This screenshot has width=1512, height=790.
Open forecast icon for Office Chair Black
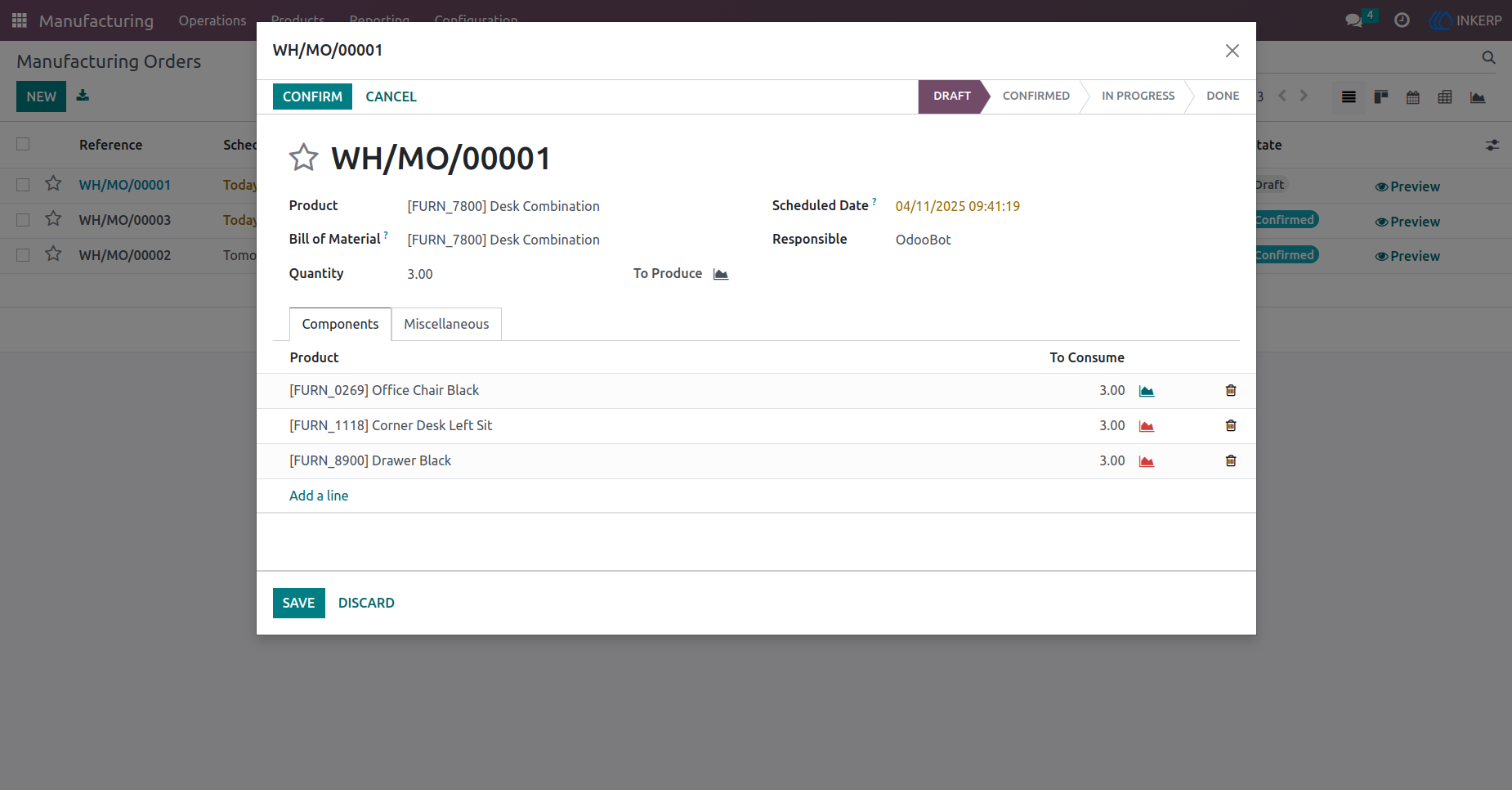1147,391
